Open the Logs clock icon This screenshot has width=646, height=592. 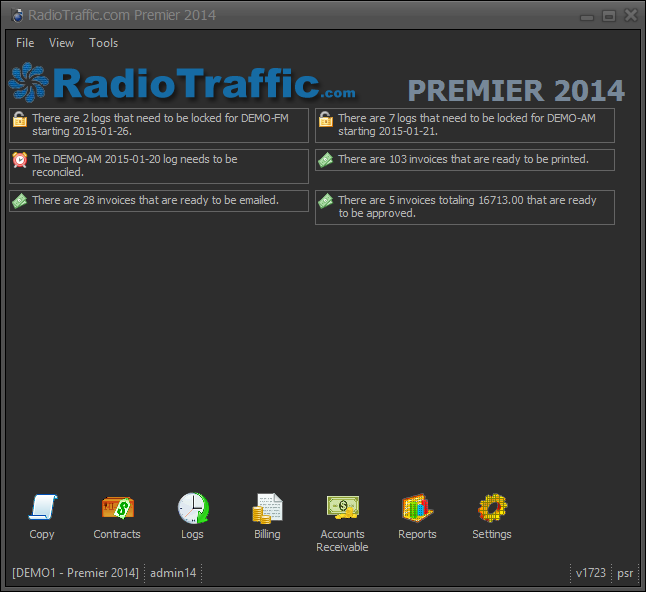pos(193,508)
